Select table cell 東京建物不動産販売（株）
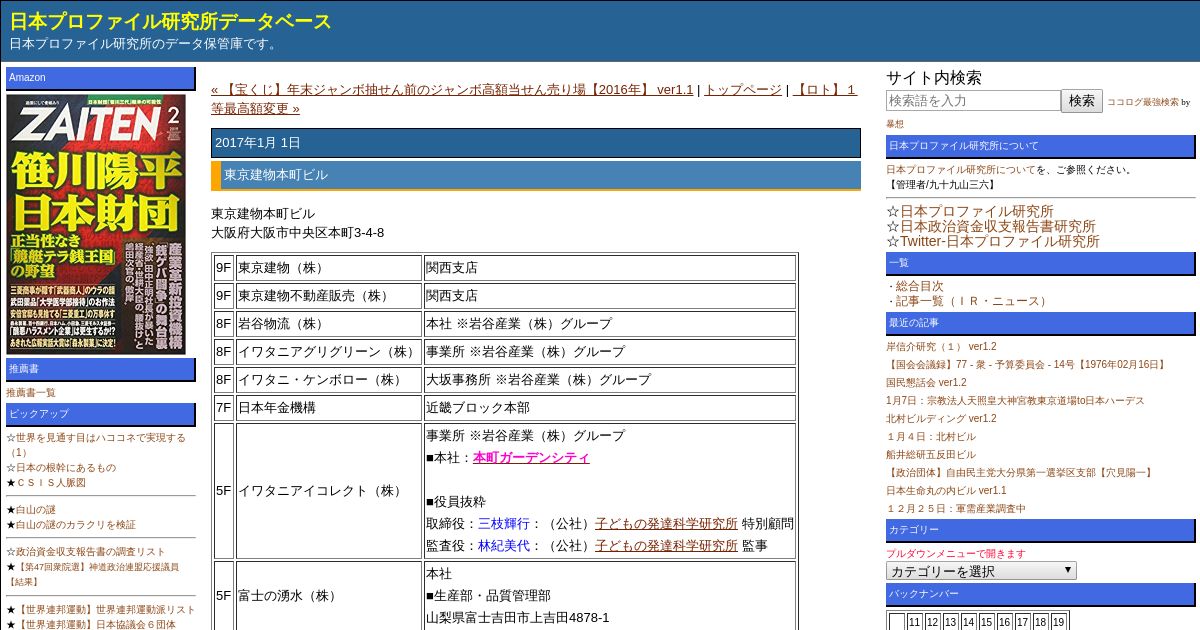 (x=328, y=296)
